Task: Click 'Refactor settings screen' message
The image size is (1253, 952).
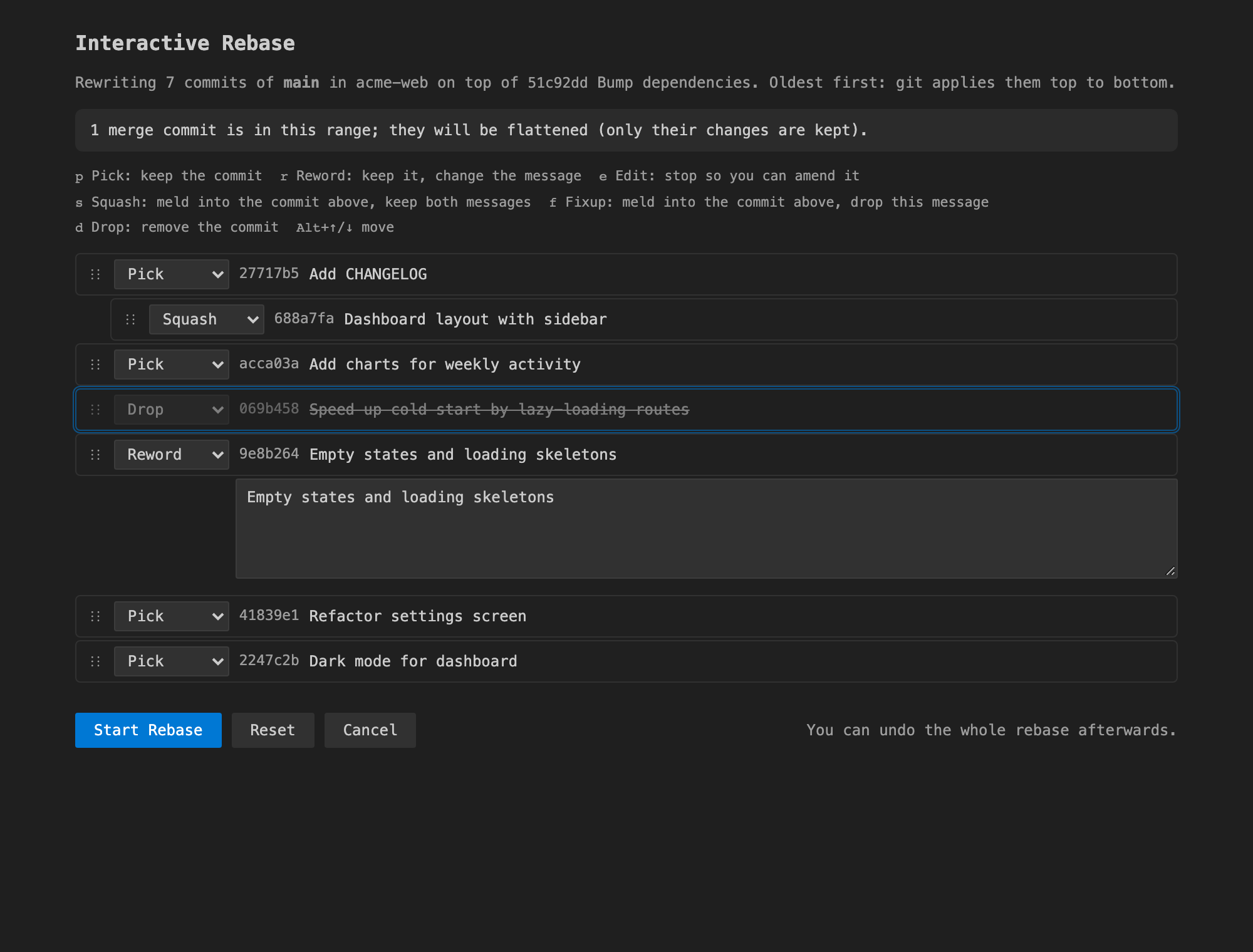Action: click(418, 616)
